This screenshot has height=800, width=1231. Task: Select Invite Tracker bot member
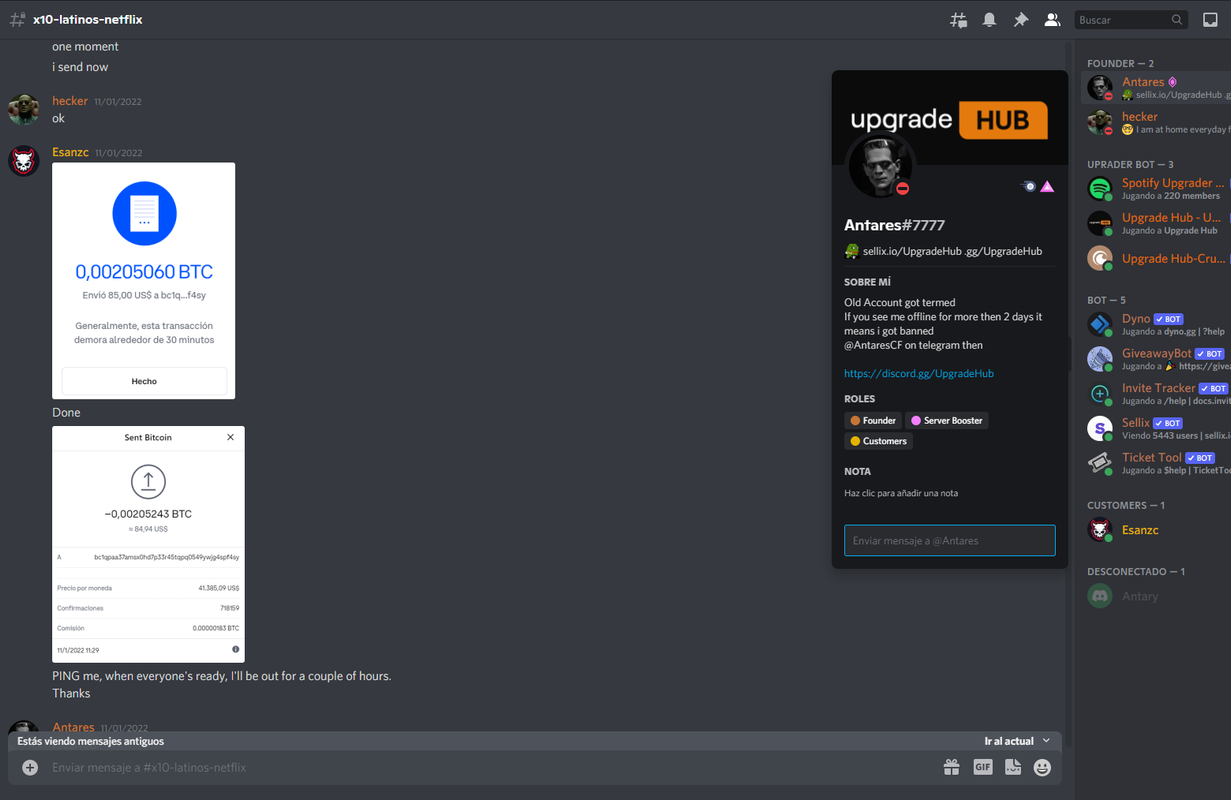1157,393
